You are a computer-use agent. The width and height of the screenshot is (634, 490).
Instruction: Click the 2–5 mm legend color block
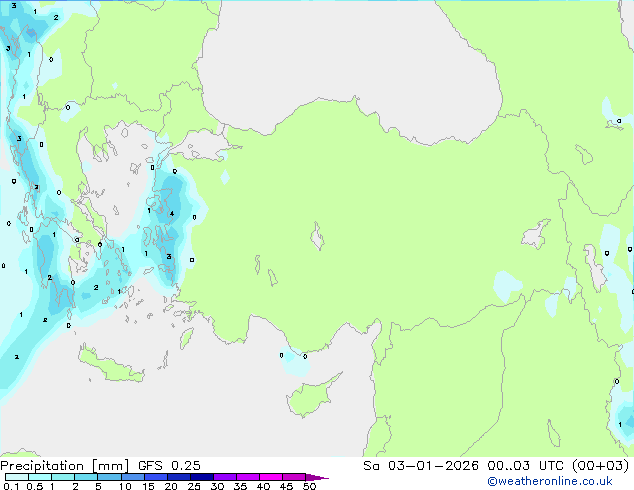tap(86, 477)
